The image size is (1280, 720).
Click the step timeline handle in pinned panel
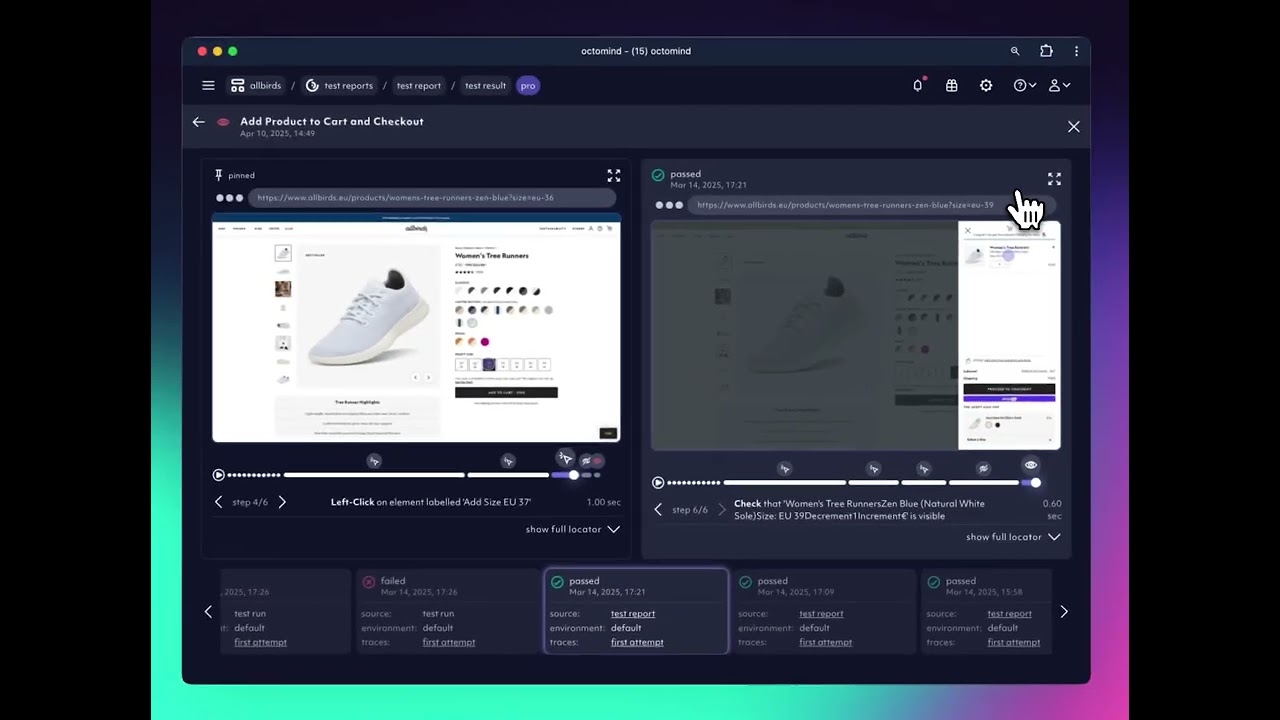(573, 475)
